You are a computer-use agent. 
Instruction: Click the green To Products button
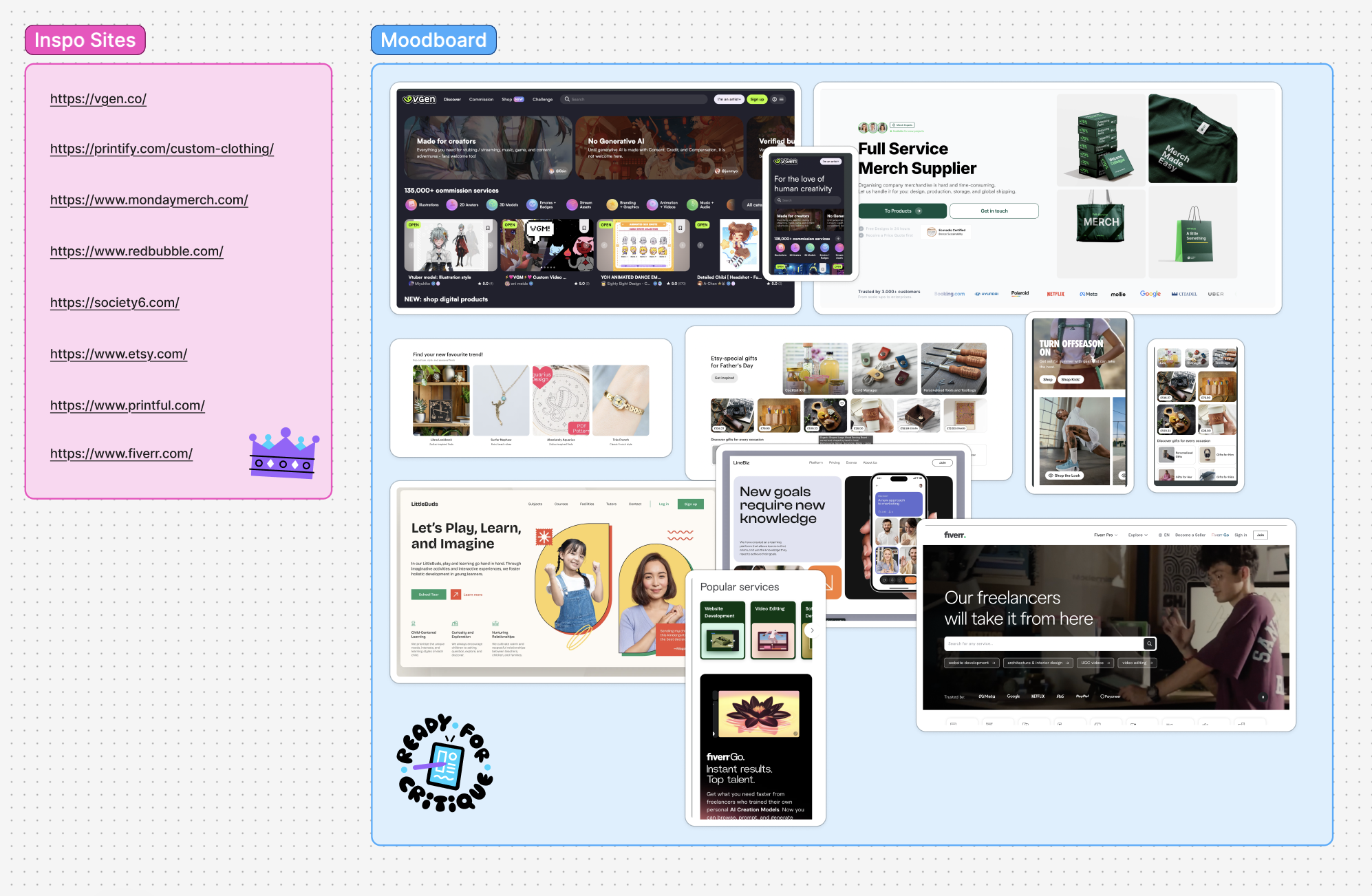click(902, 211)
